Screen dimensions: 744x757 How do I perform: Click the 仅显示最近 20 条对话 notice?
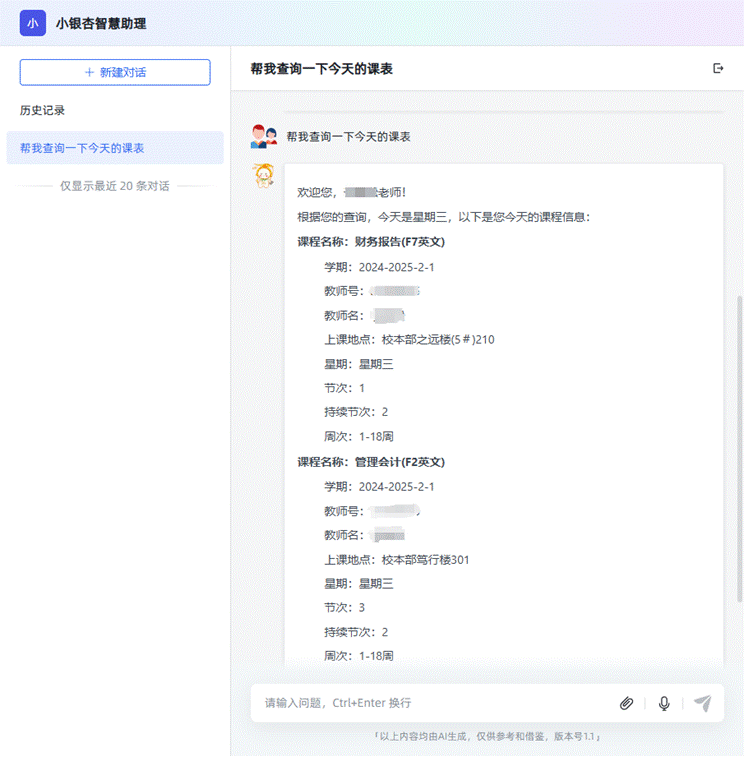(114, 186)
